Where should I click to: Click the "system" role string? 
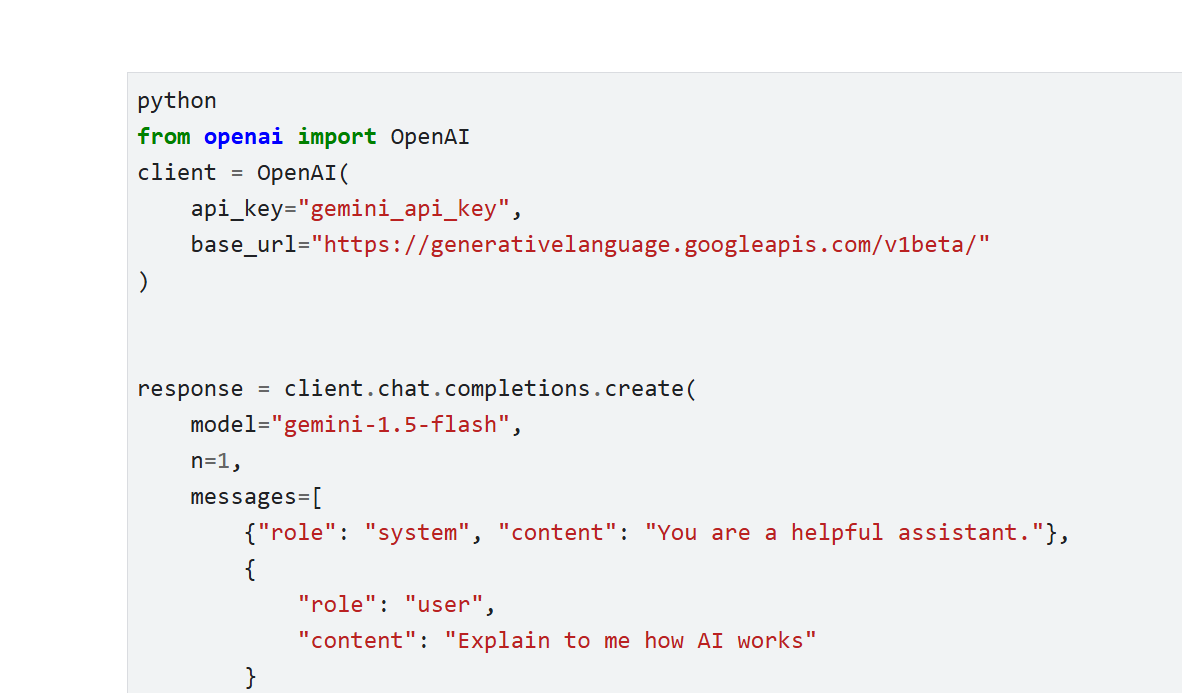coord(417,533)
